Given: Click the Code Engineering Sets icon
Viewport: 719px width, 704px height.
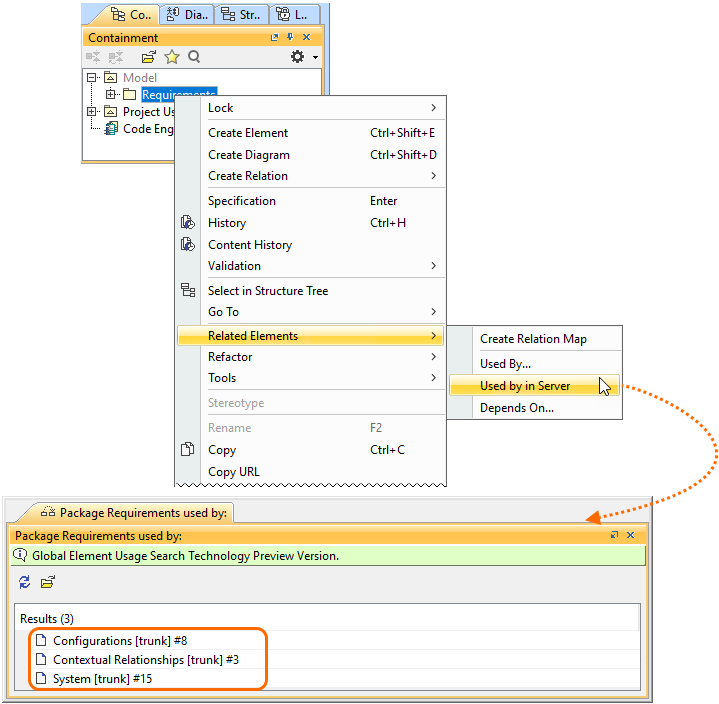Looking at the screenshot, I should point(111,129).
